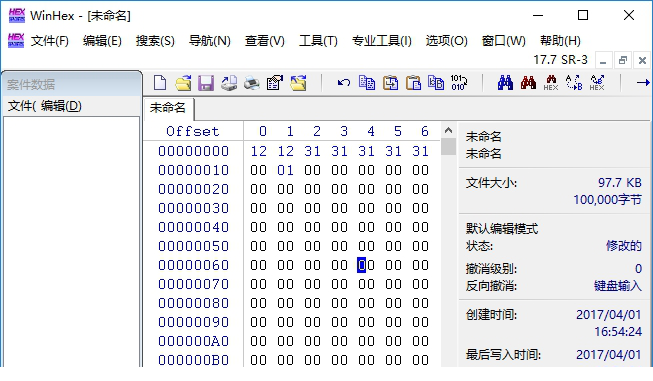Viewport: 653px width, 381px height.
Task: Click the Offset column header
Action: (193, 131)
